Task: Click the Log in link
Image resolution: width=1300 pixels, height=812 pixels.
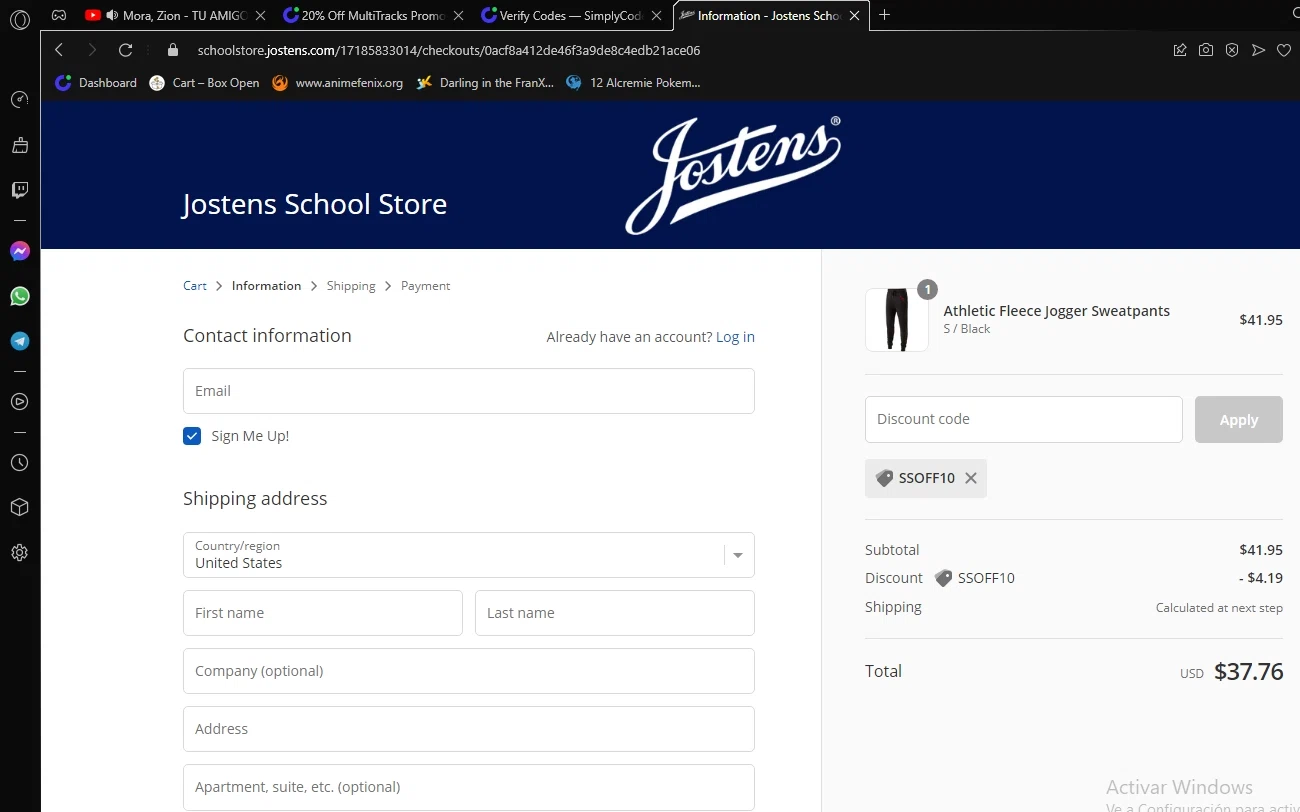Action: 735,337
